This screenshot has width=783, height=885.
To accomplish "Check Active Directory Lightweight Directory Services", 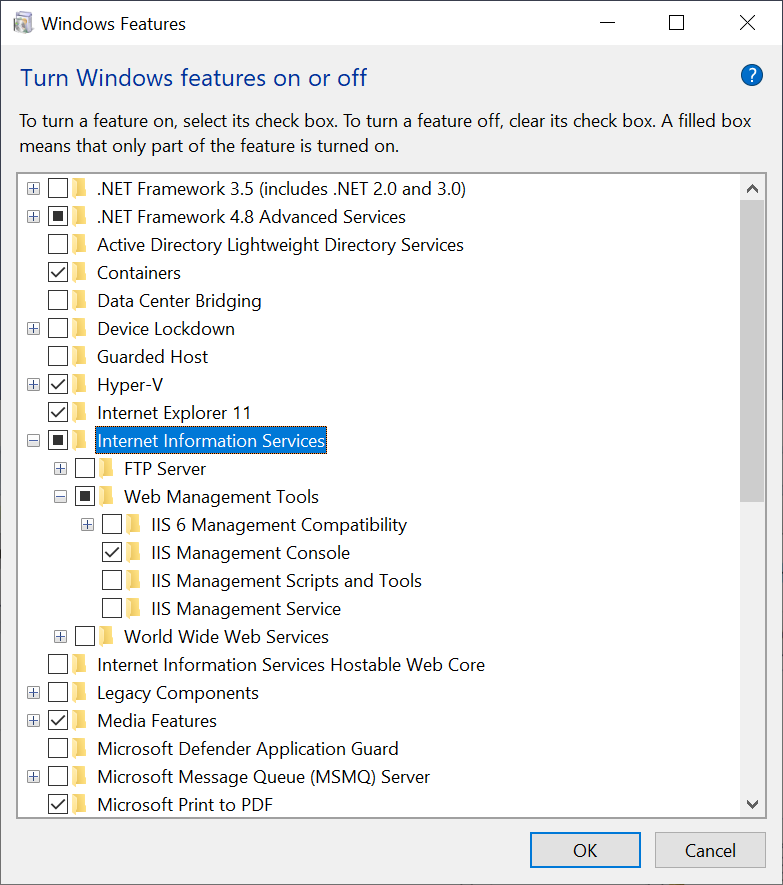I will click(x=58, y=244).
